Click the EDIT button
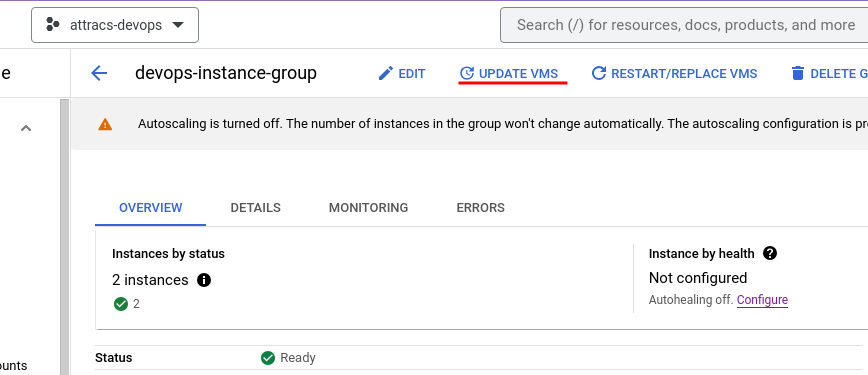 tap(401, 74)
